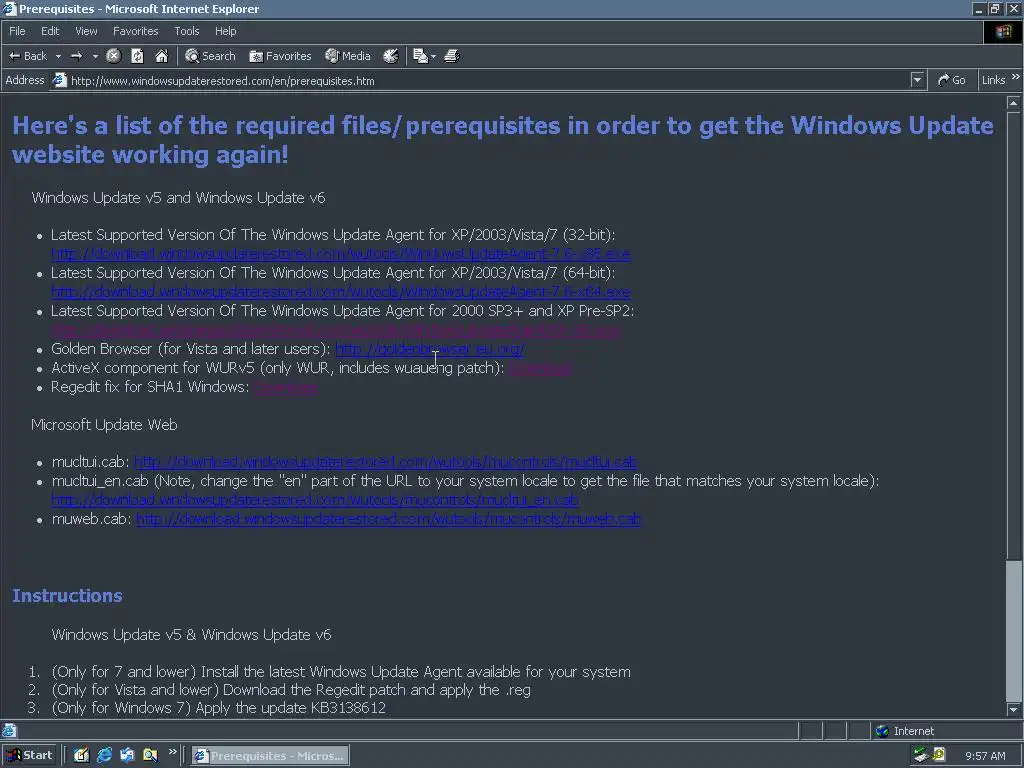Open the Tools menu
Viewport: 1024px width, 768px height.
click(x=186, y=31)
